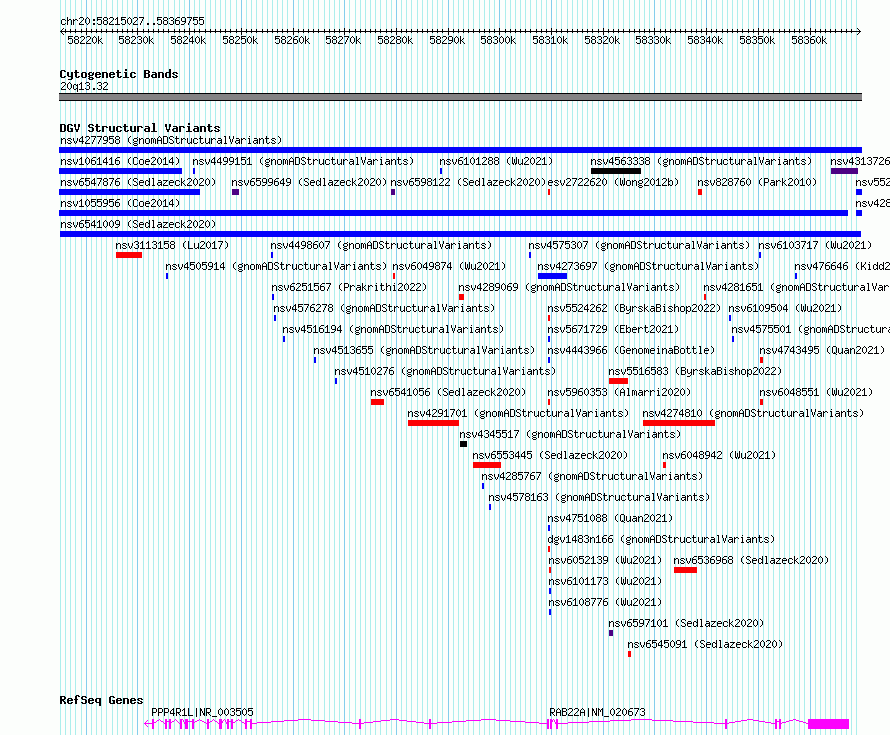Select nsv4281651 variant label

(796, 287)
